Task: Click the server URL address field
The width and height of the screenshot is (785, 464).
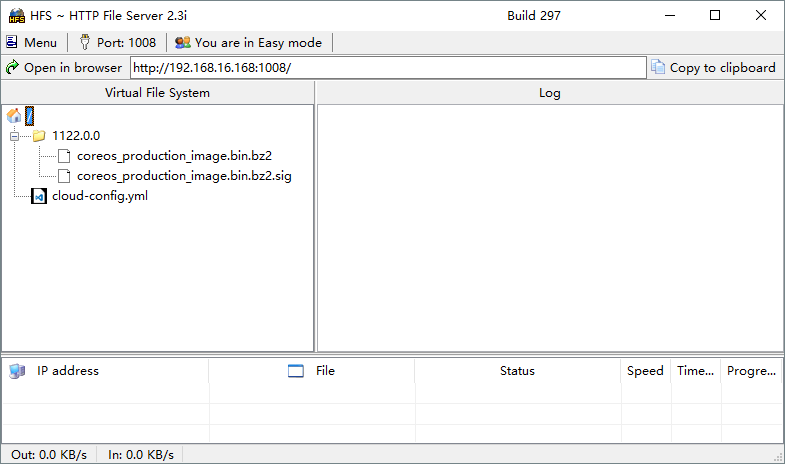Action: pos(388,68)
